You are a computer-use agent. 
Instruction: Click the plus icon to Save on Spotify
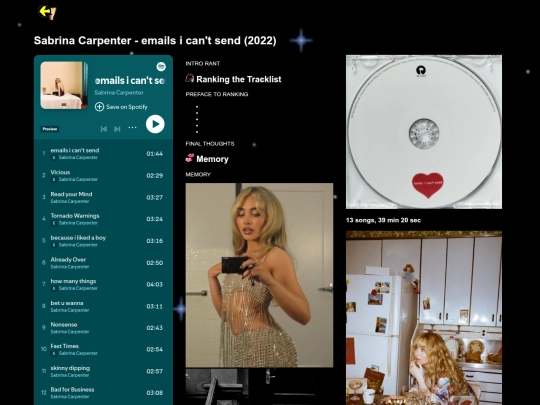click(99, 107)
